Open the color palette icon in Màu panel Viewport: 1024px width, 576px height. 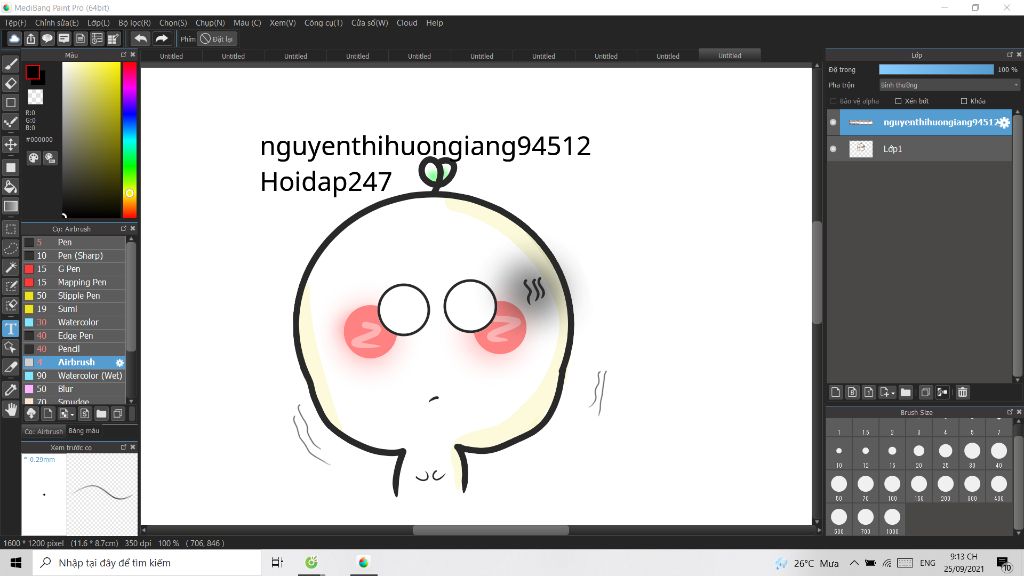click(34, 158)
